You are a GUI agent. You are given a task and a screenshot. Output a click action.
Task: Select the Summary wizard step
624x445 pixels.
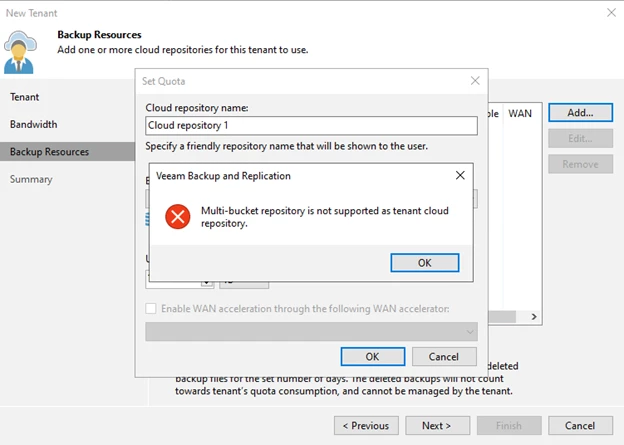click(x=31, y=179)
